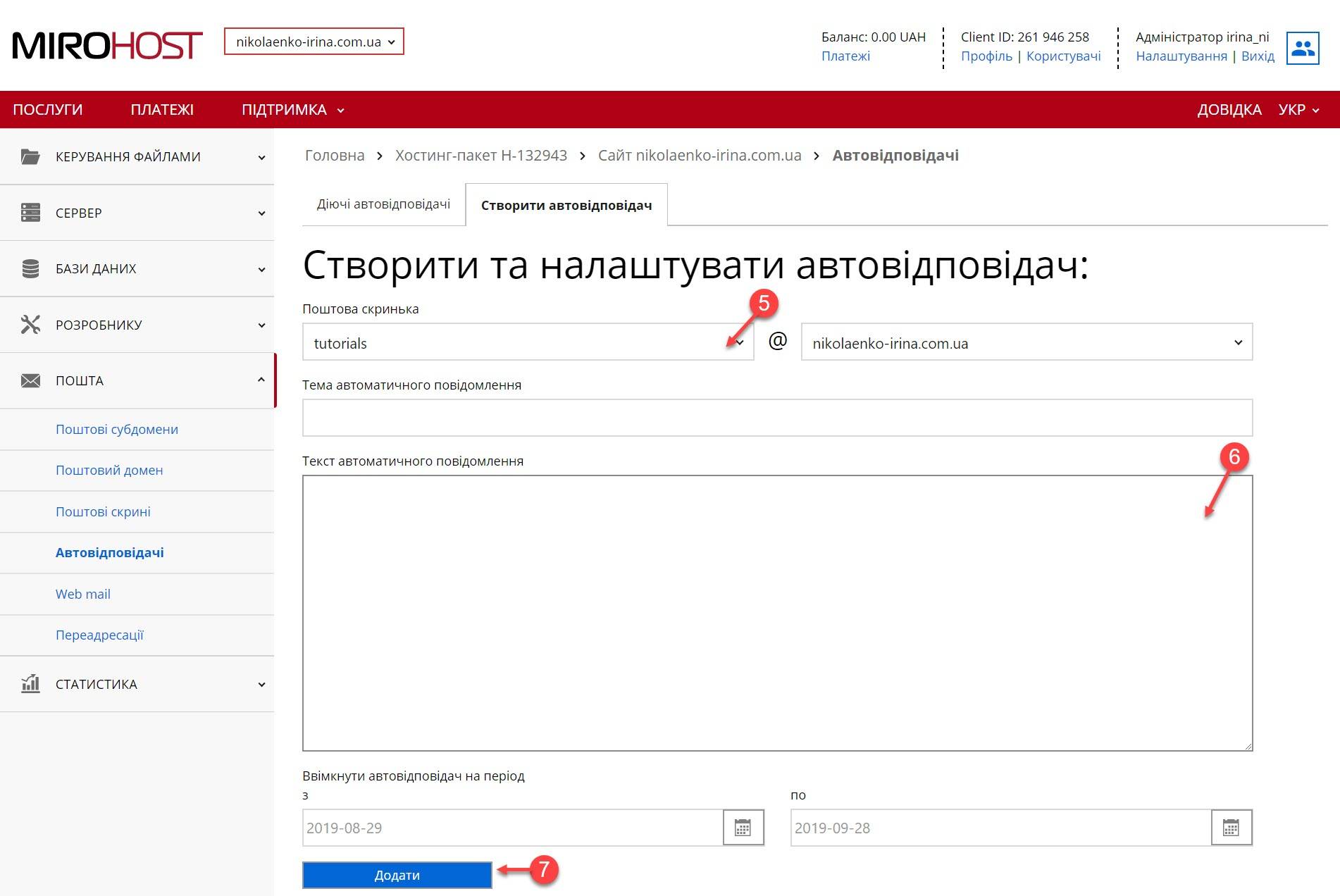Expand СЕРВЕР sidebar section
1340x896 pixels.
point(137,213)
